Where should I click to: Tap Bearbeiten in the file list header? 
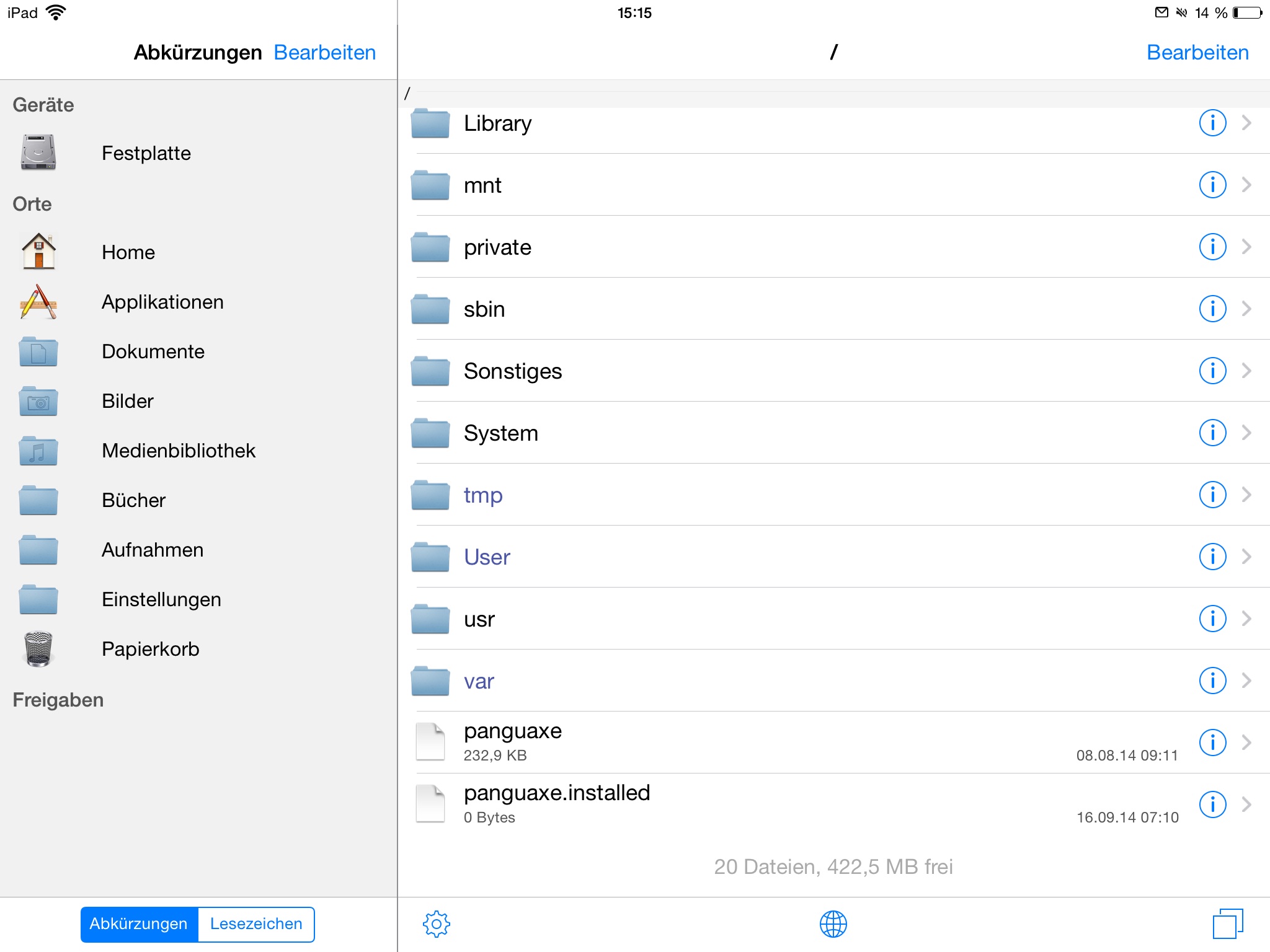(x=1197, y=53)
